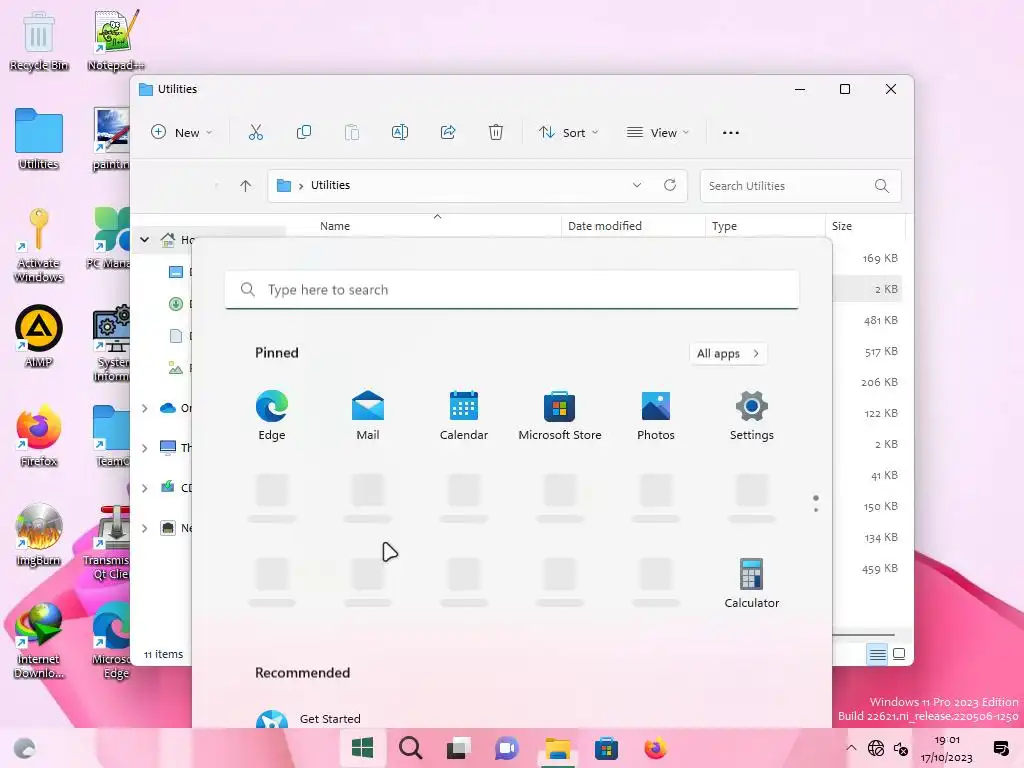
Task: Select the Utilities folder on desktop
Action: 39,139
